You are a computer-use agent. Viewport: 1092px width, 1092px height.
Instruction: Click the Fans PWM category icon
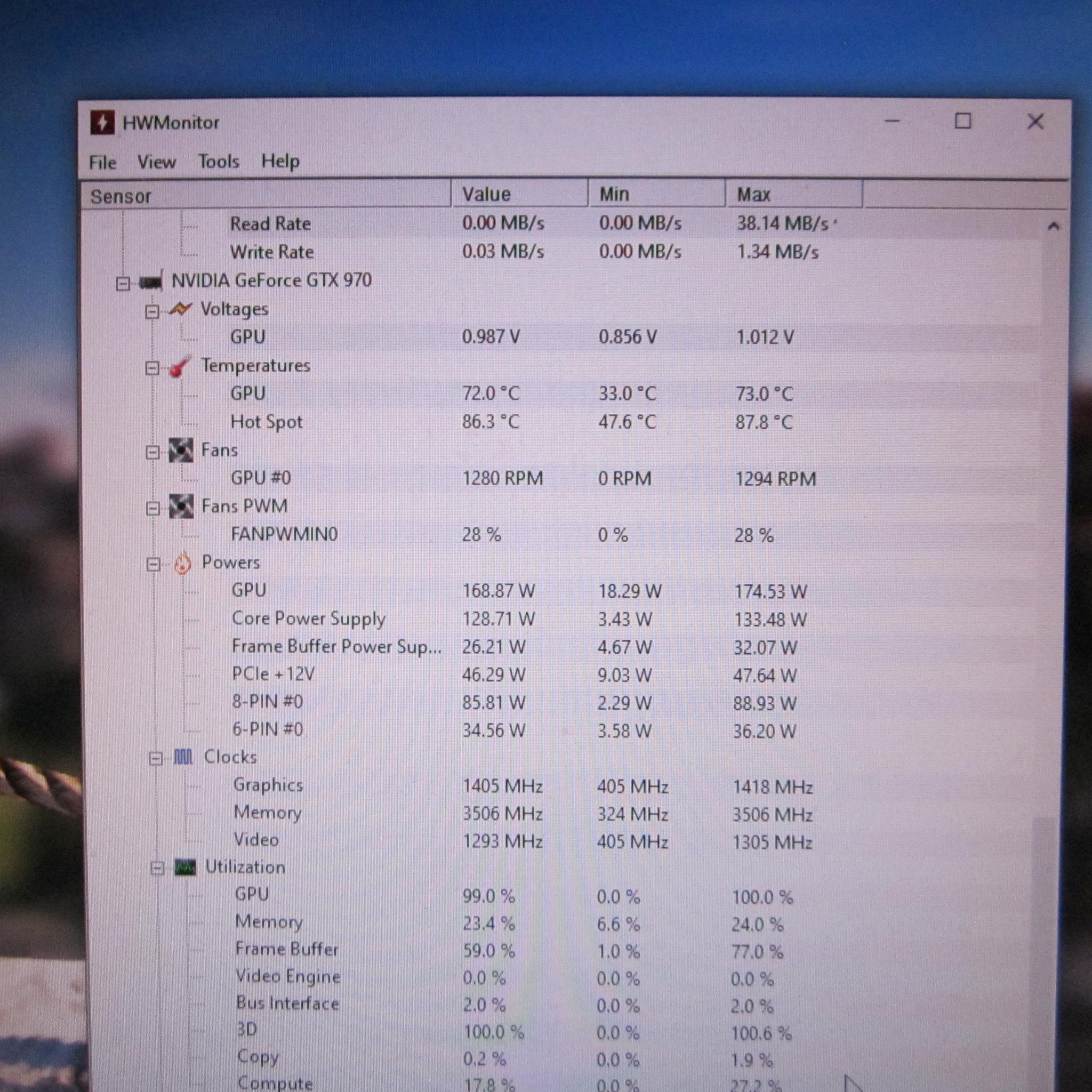coord(181,507)
